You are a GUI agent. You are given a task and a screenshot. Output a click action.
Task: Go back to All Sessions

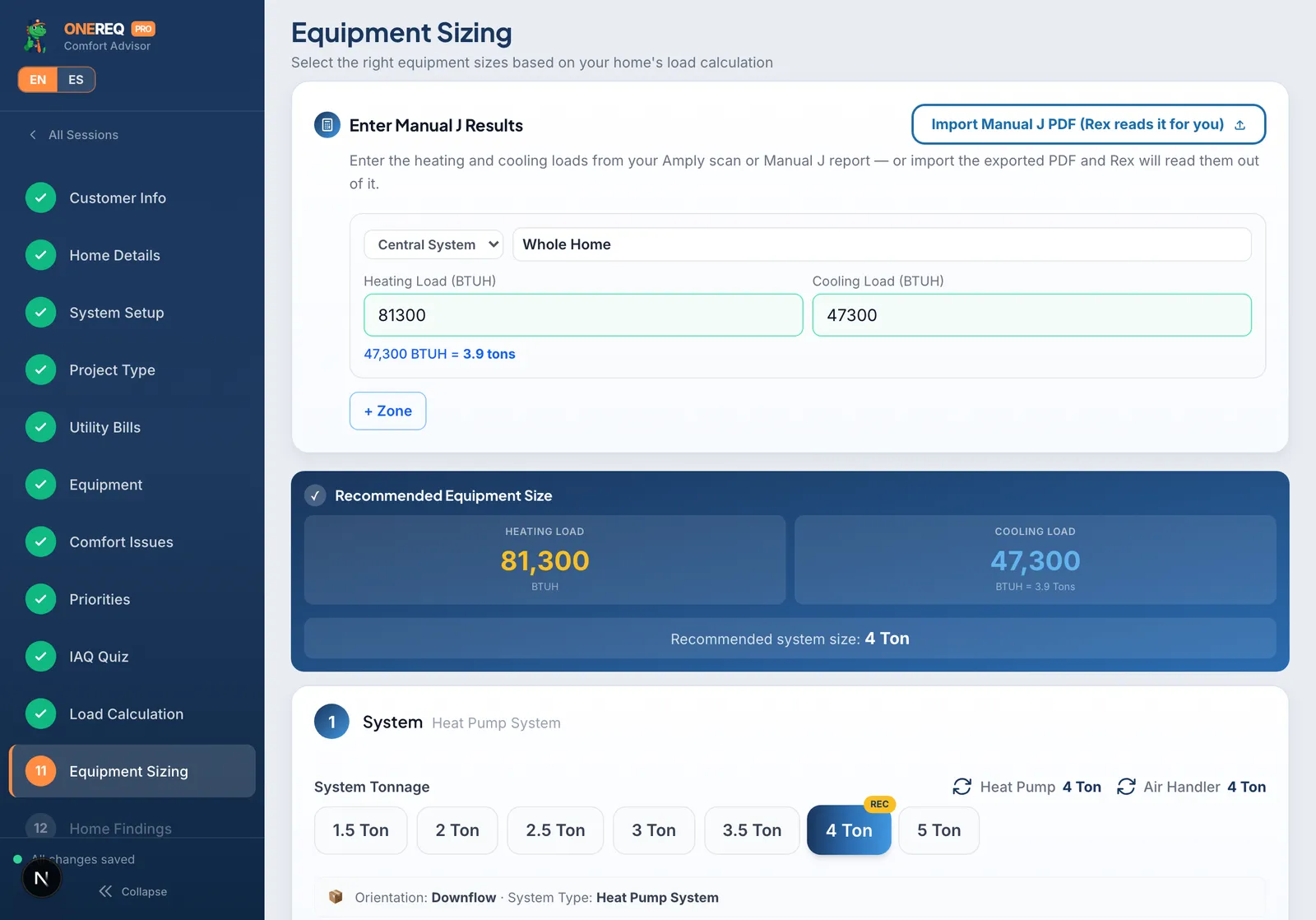point(74,135)
